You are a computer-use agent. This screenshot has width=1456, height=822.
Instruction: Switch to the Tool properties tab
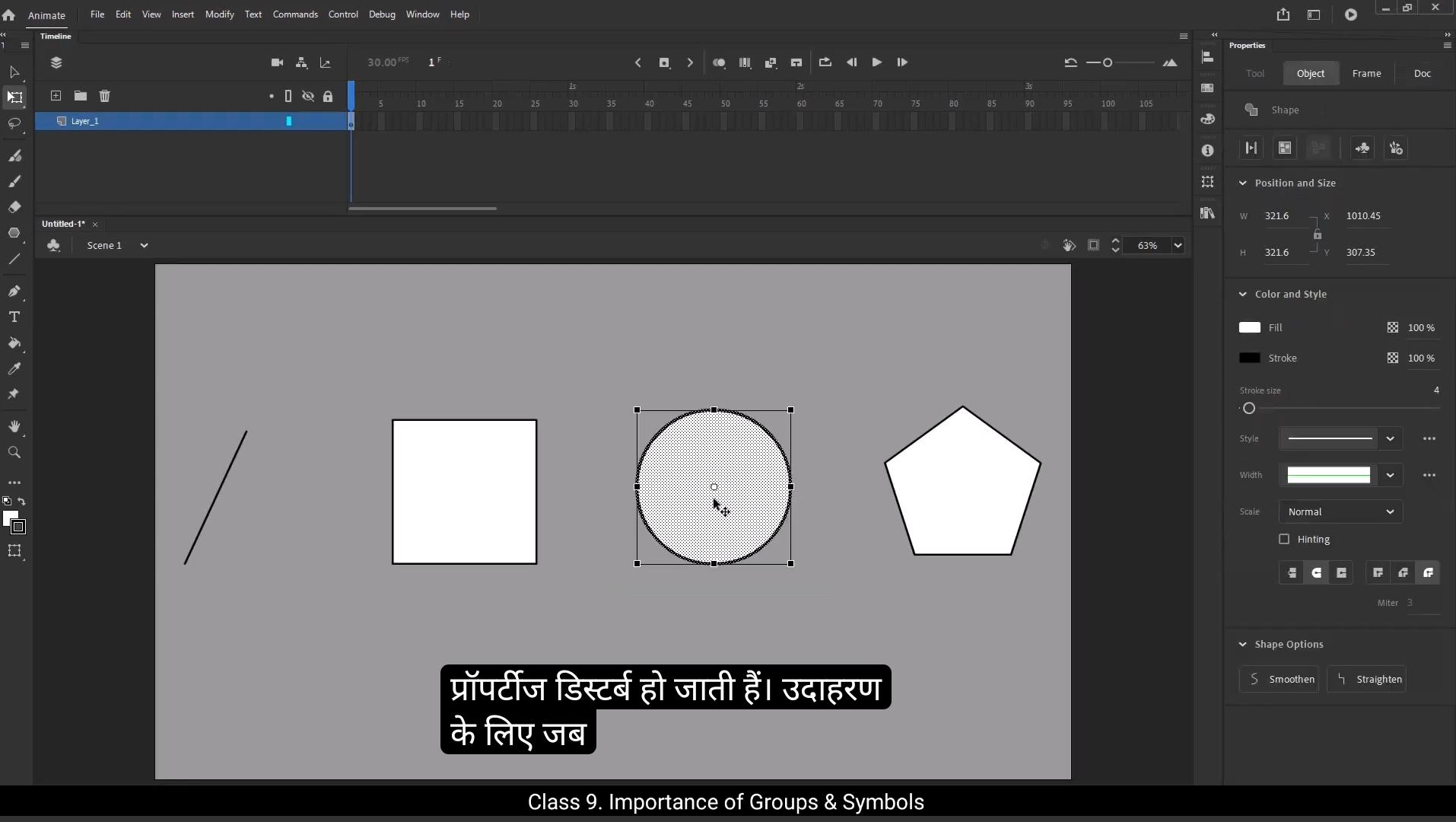pyautogui.click(x=1255, y=73)
